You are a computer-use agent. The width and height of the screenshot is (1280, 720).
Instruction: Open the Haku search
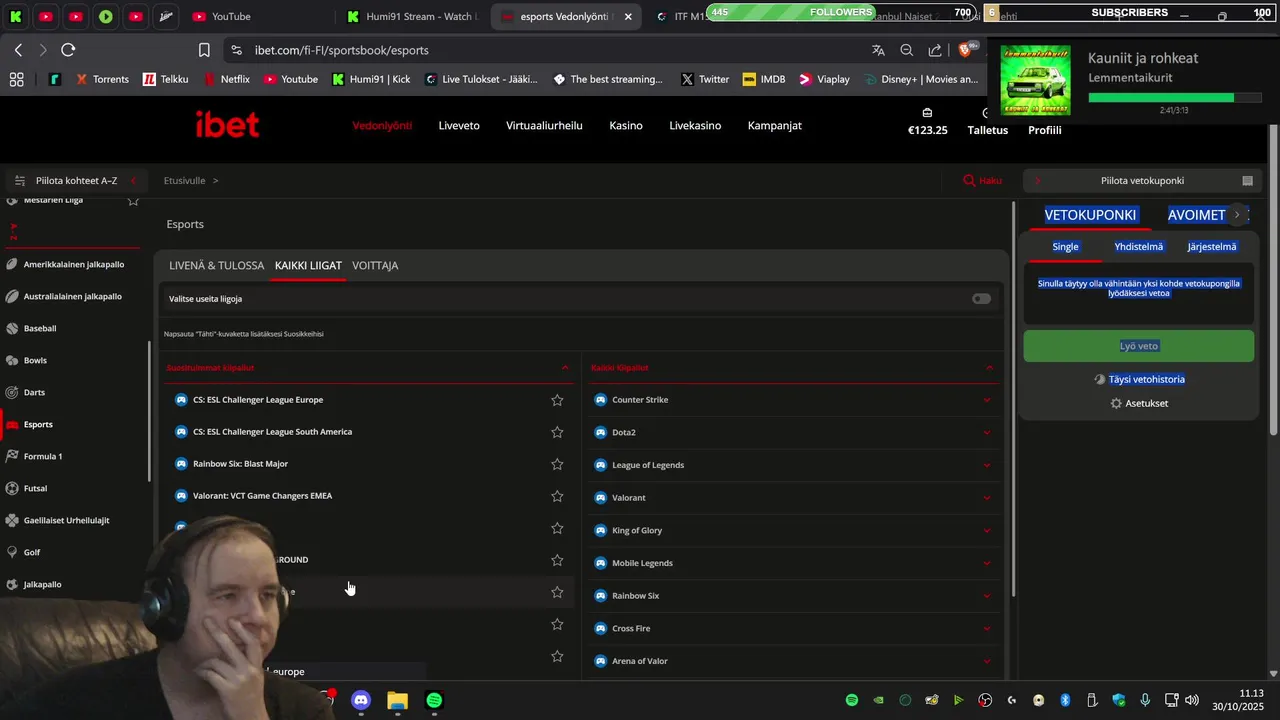point(982,181)
